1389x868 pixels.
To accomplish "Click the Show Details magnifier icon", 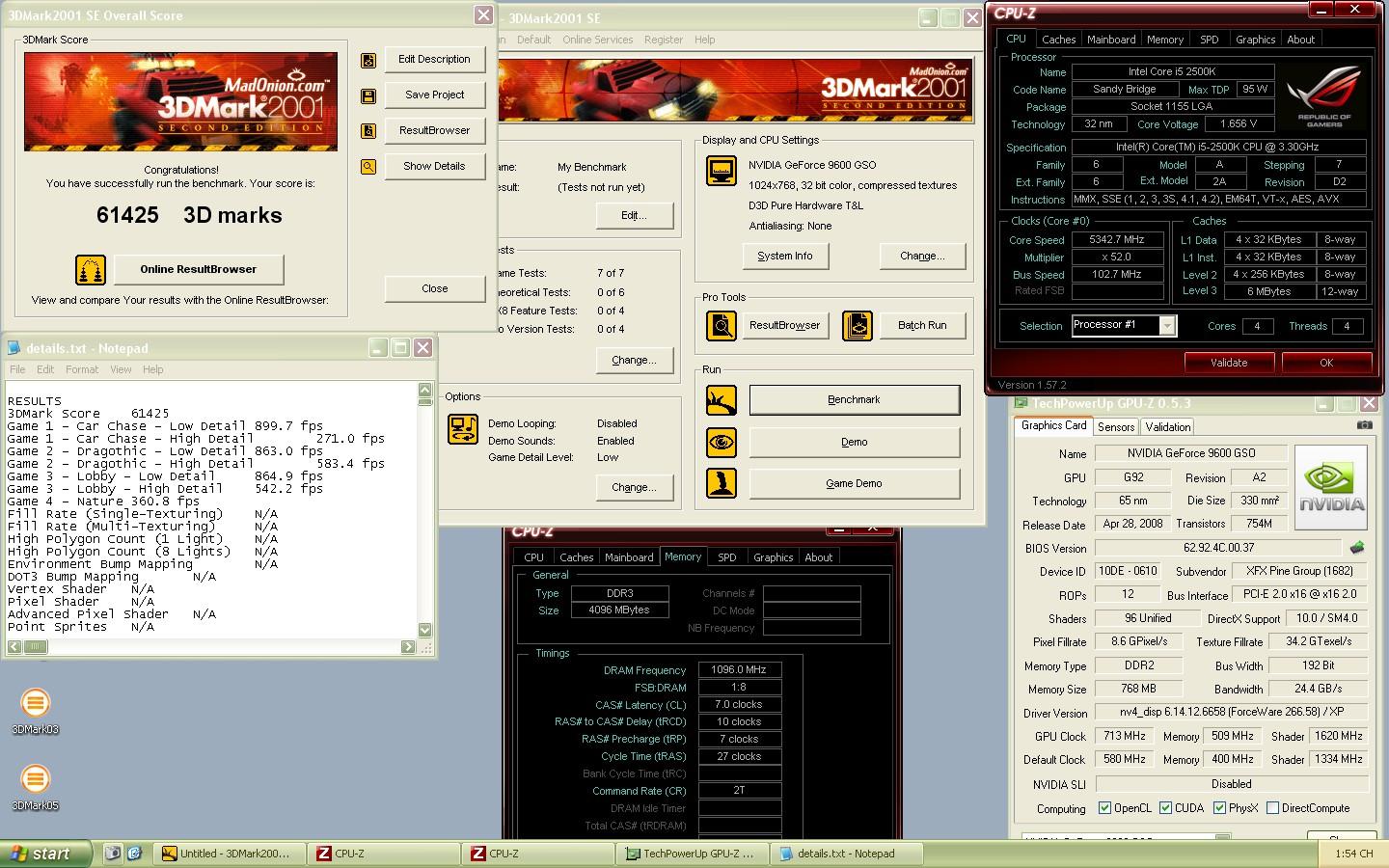I will (x=368, y=167).
